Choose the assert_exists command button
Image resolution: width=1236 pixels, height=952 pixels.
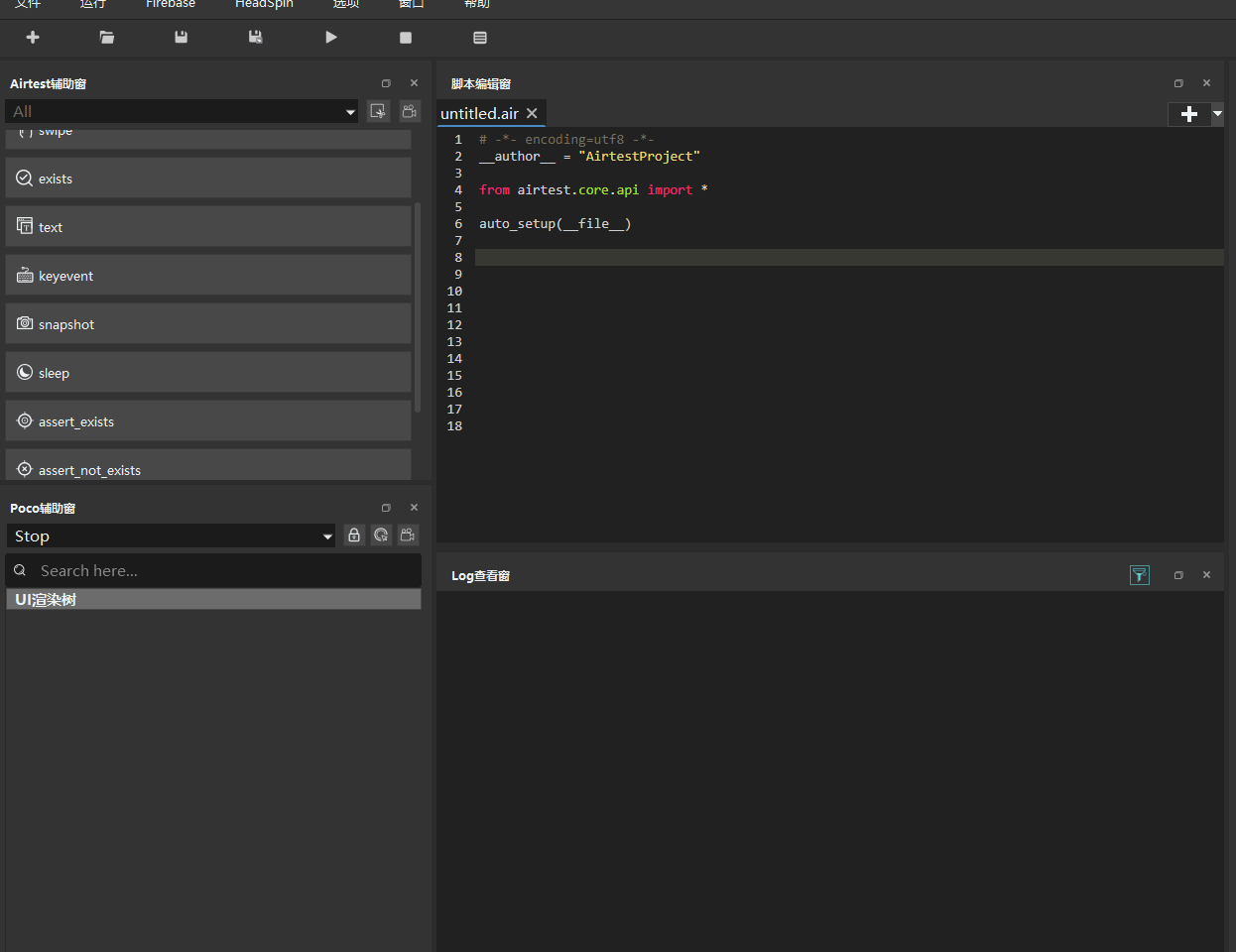pos(208,420)
